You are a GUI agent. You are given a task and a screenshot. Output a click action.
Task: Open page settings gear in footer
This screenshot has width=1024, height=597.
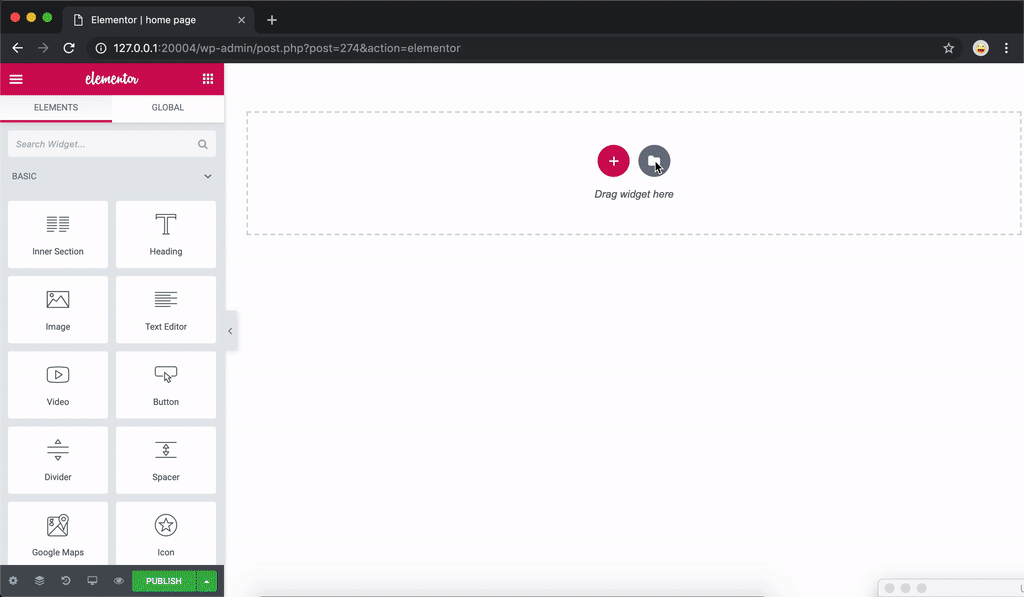coord(13,581)
